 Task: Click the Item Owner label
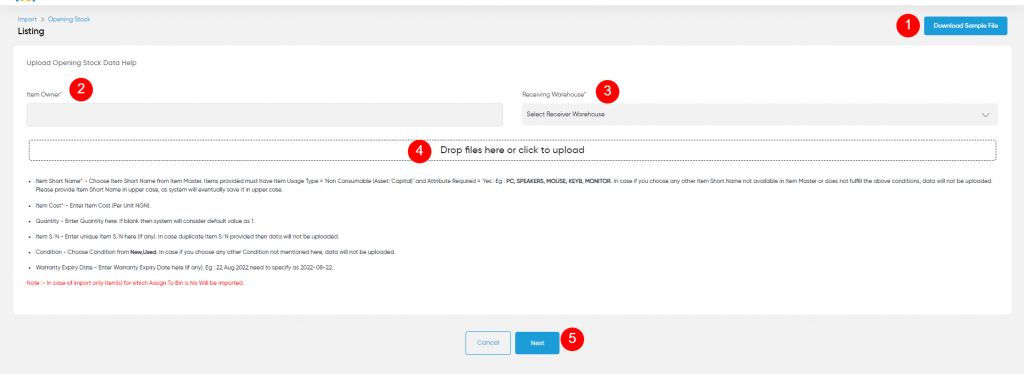pyautogui.click(x=44, y=95)
